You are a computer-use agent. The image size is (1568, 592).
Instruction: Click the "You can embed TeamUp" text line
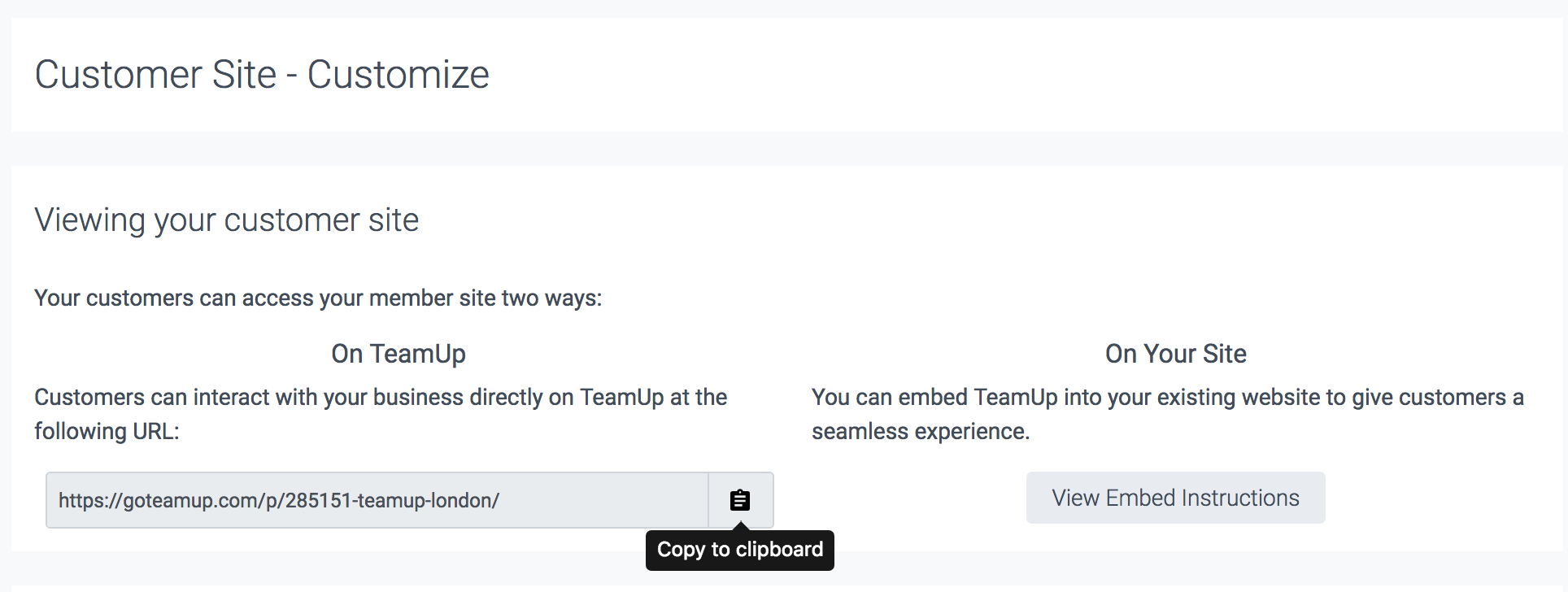(x=1167, y=398)
